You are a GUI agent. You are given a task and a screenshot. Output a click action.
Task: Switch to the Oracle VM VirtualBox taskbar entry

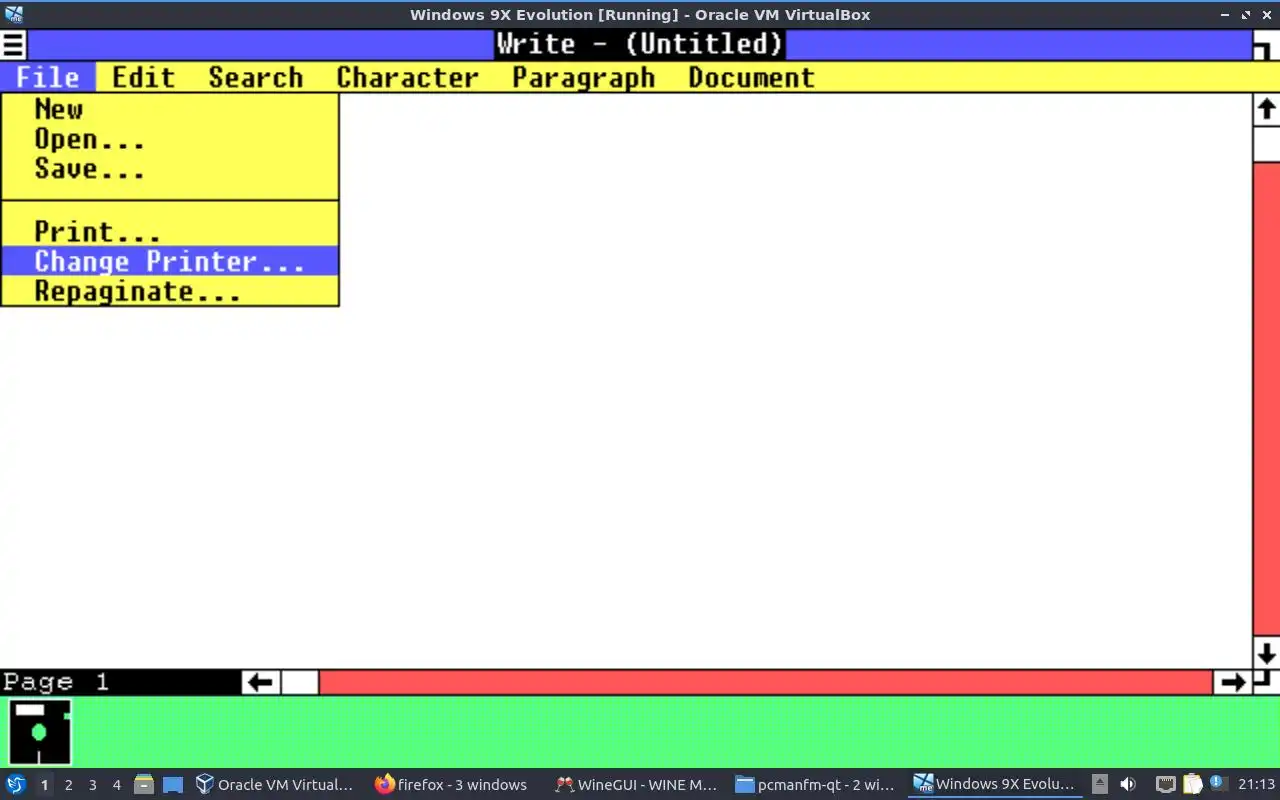tap(276, 785)
